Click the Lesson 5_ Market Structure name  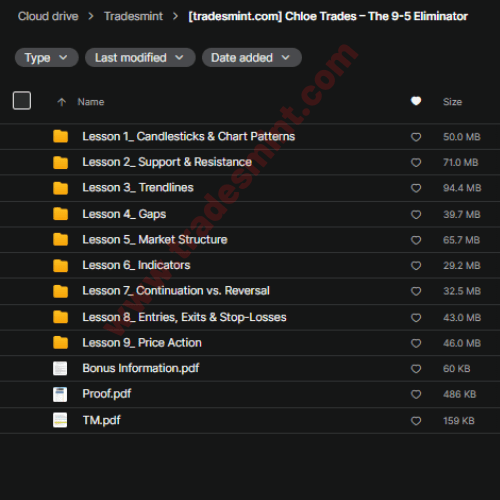pos(155,240)
